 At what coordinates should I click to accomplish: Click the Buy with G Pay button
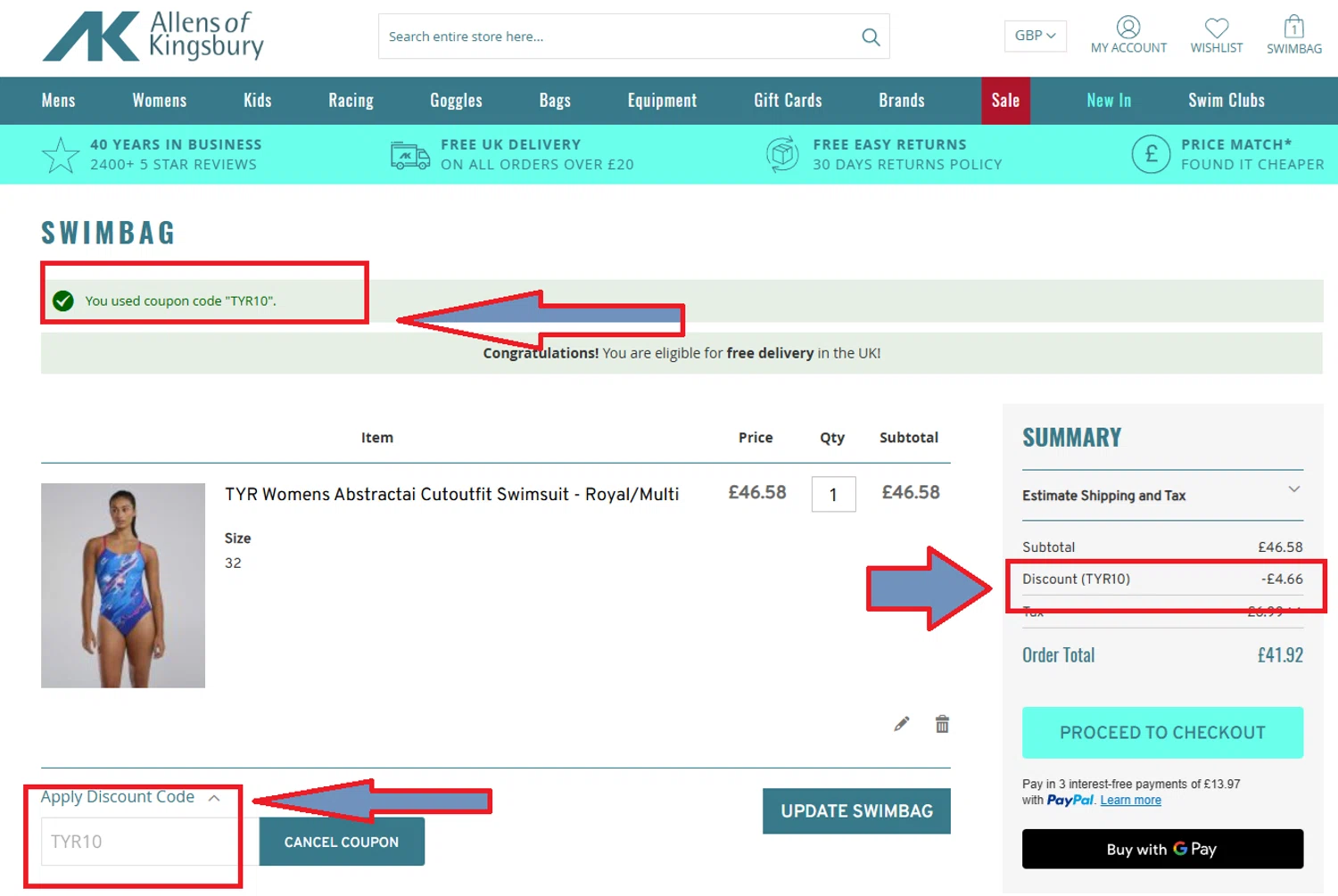tap(1162, 849)
